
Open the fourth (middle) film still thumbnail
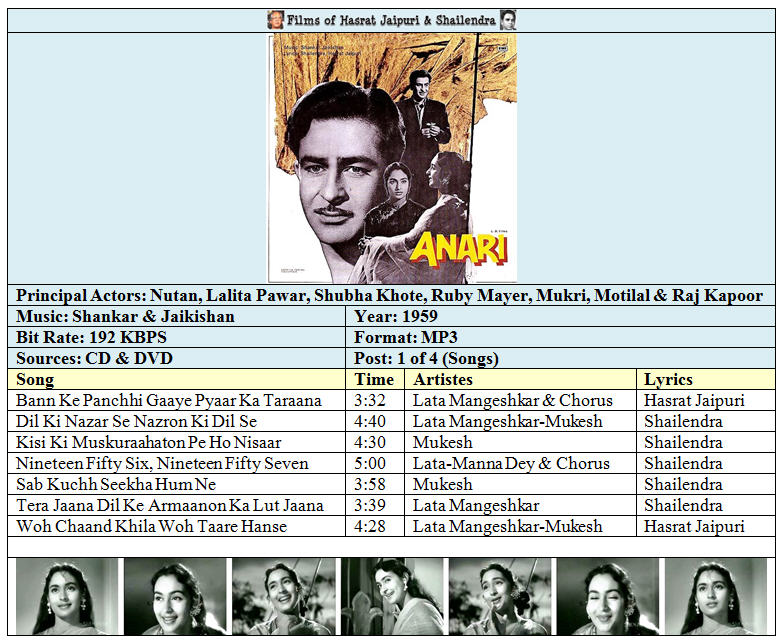(391, 596)
